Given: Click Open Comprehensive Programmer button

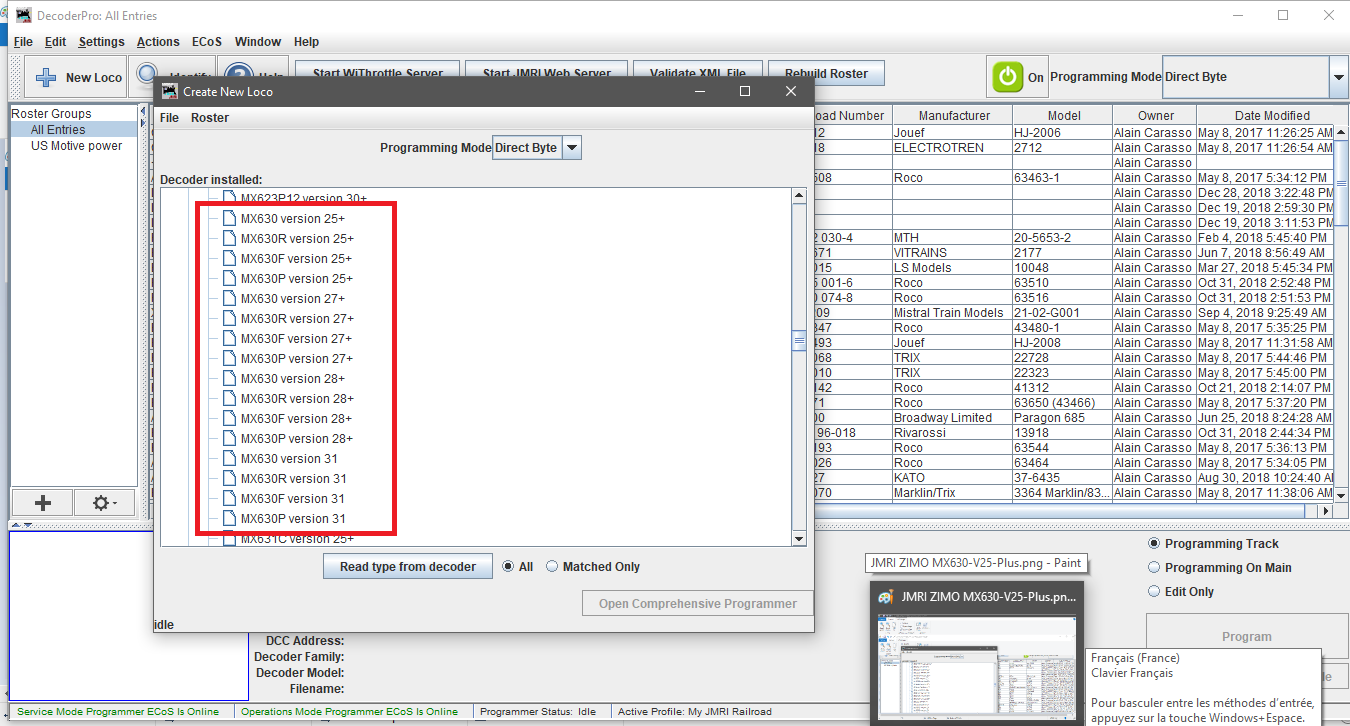Looking at the screenshot, I should [698, 603].
